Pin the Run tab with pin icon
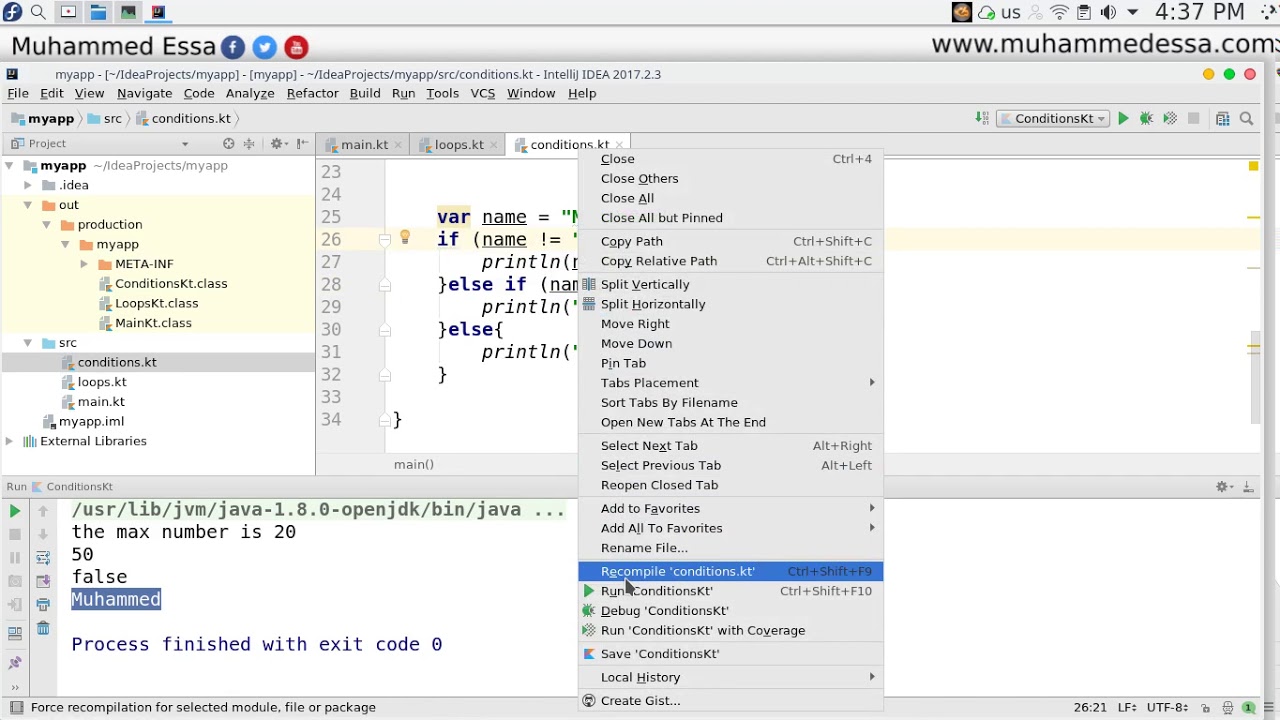 15,662
